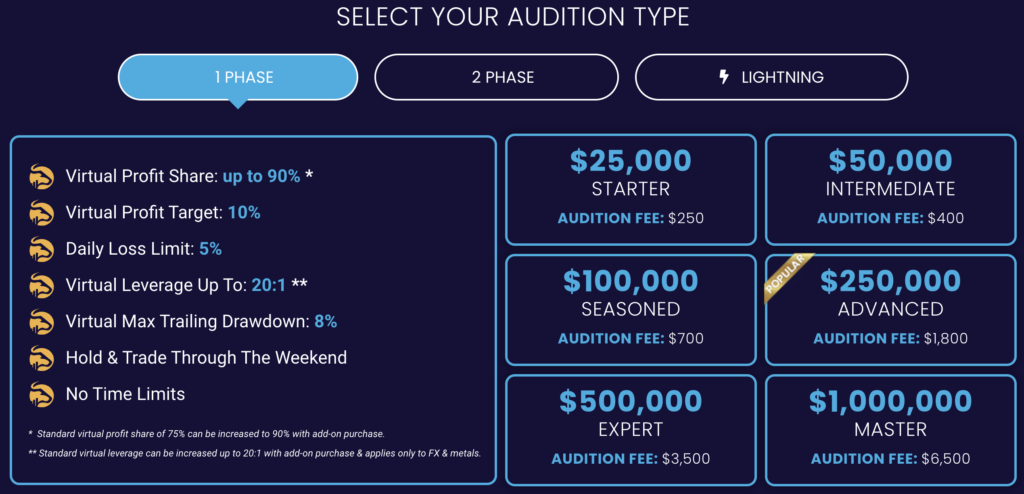The height and width of the screenshot is (494, 1024).
Task: Click the gold POPULAR ribbon badge
Action: [789, 278]
